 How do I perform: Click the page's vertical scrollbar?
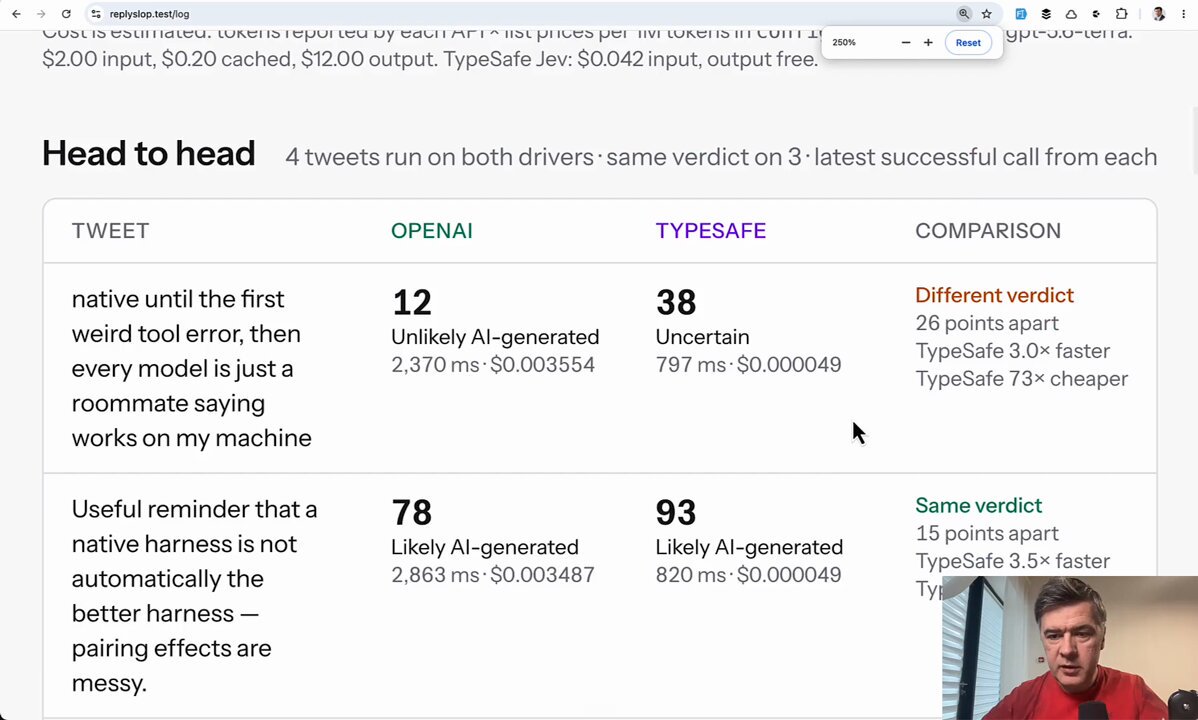coord(1193,141)
